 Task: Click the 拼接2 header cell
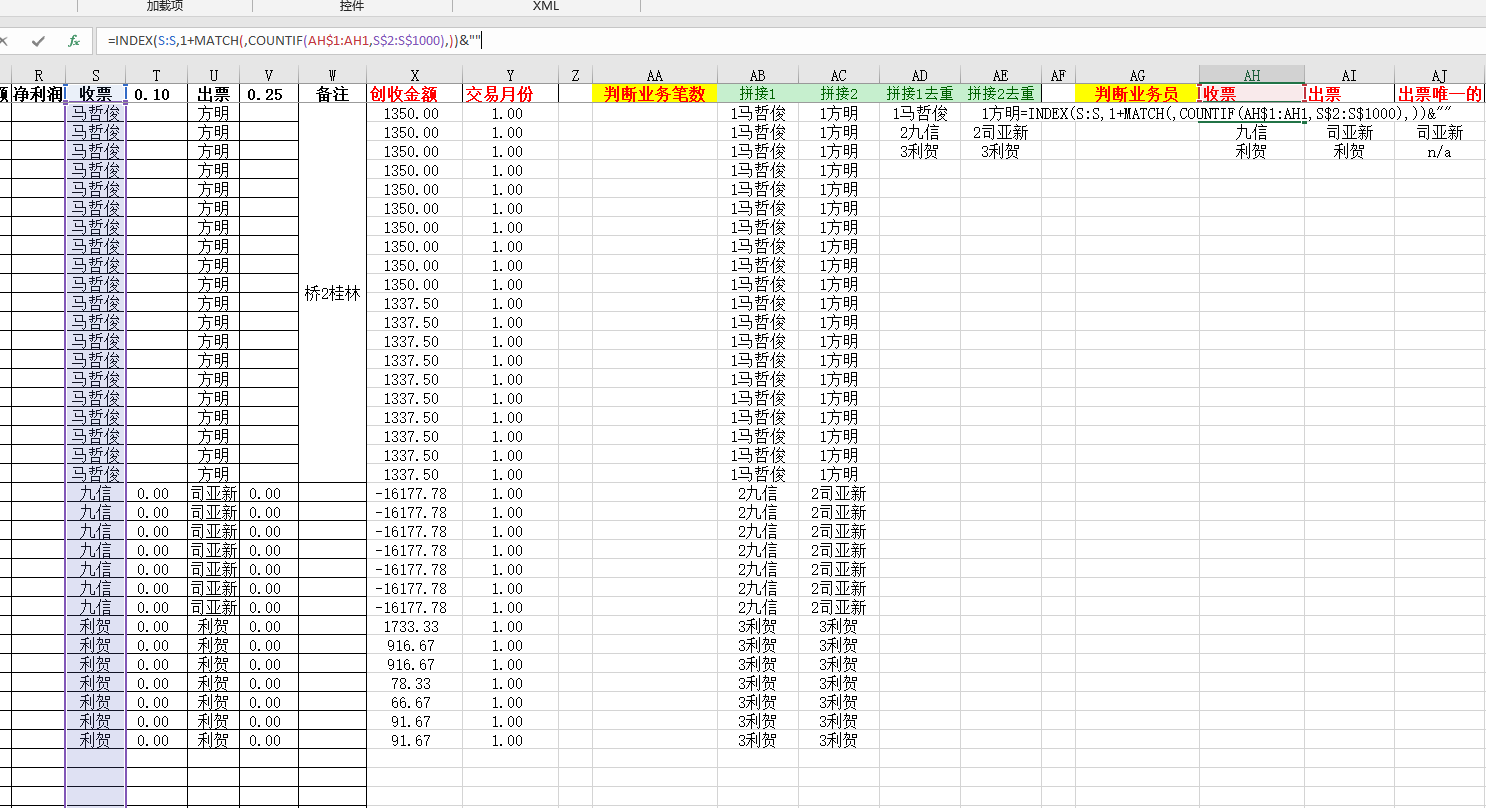pyautogui.click(x=839, y=94)
